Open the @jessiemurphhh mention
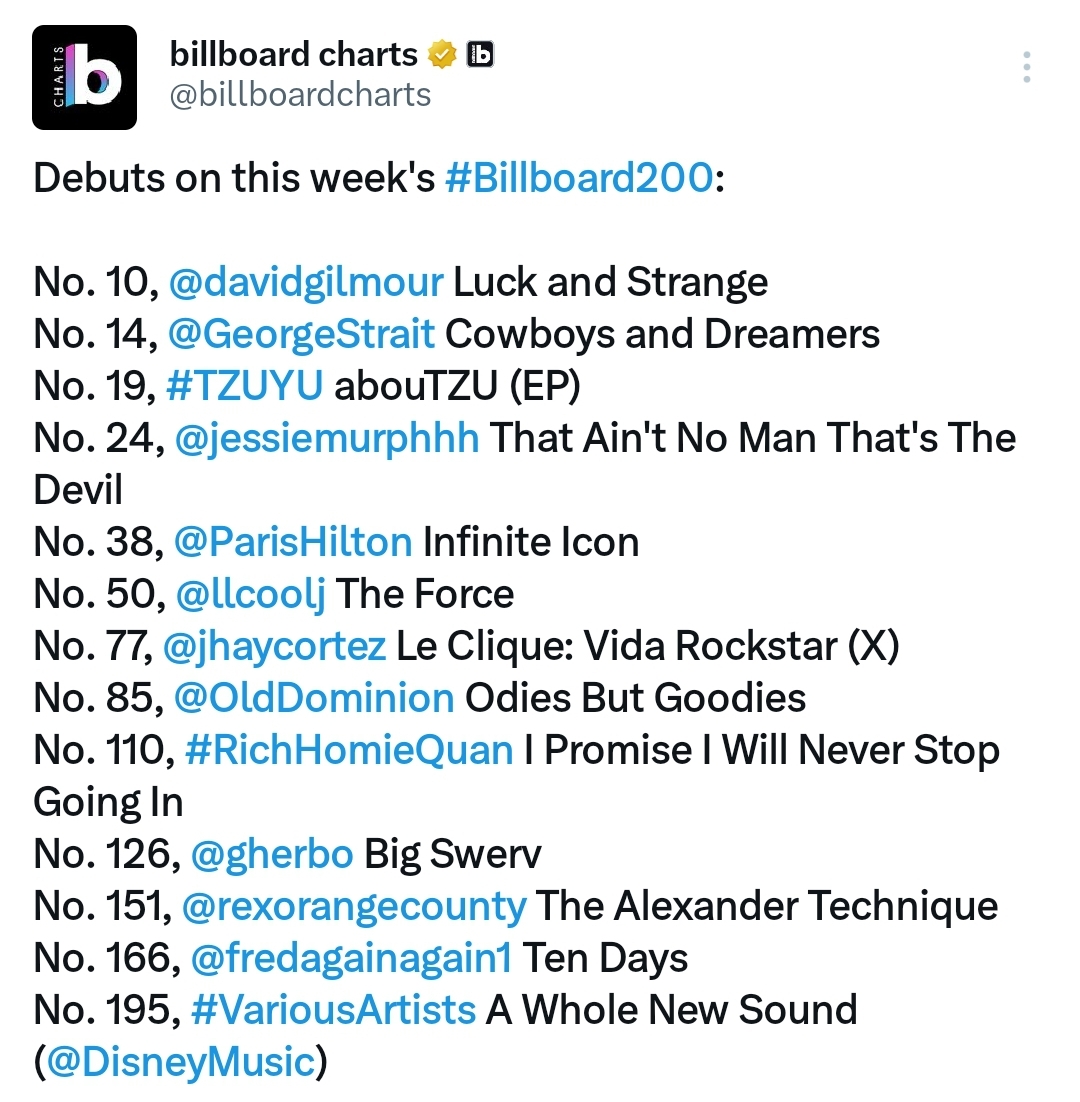 (327, 438)
